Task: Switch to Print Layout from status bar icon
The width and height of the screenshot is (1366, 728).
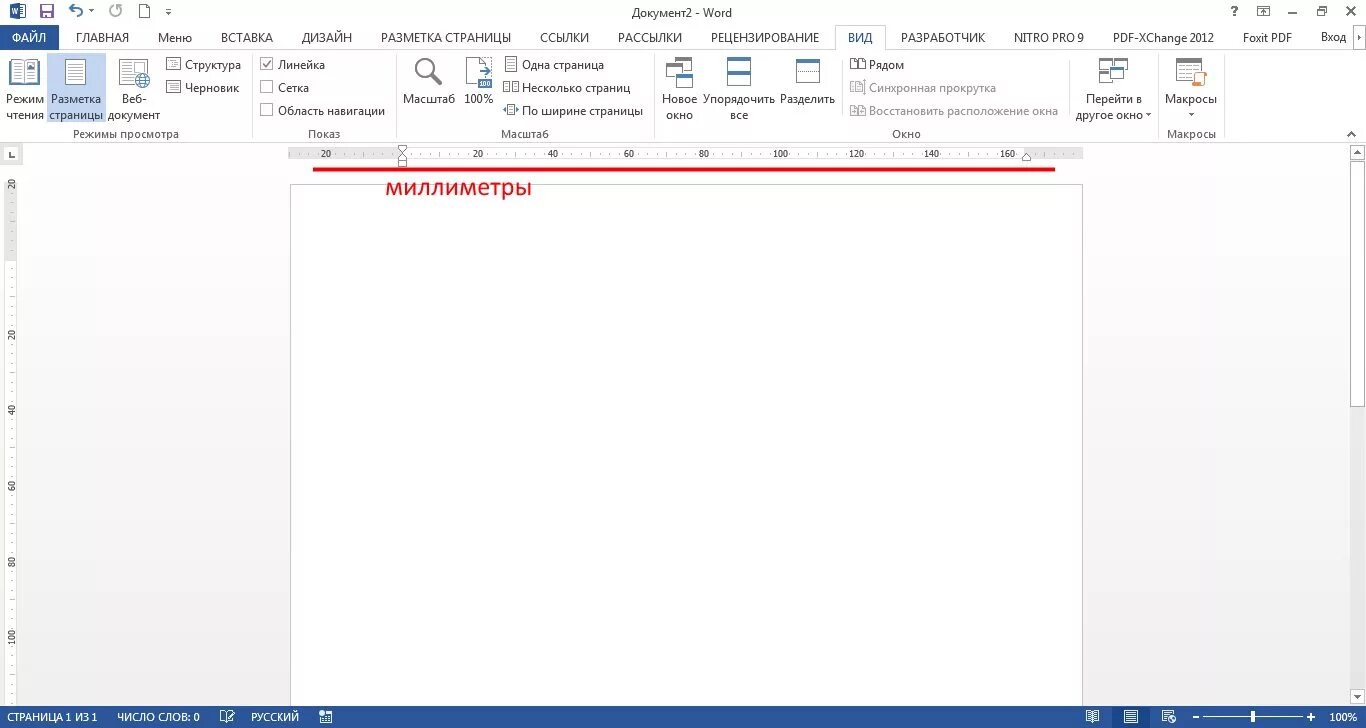Action: pyautogui.click(x=1130, y=717)
